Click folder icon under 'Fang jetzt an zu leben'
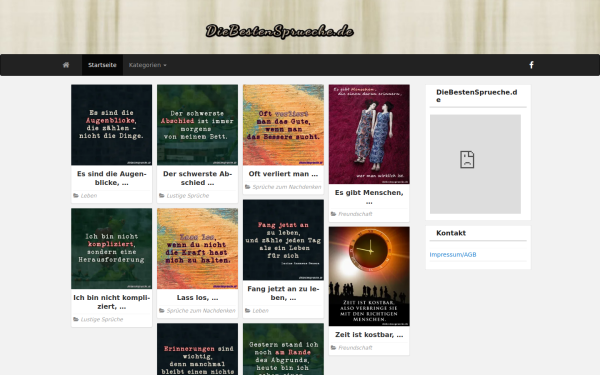Viewport: 600px width, 375px height. click(248, 311)
